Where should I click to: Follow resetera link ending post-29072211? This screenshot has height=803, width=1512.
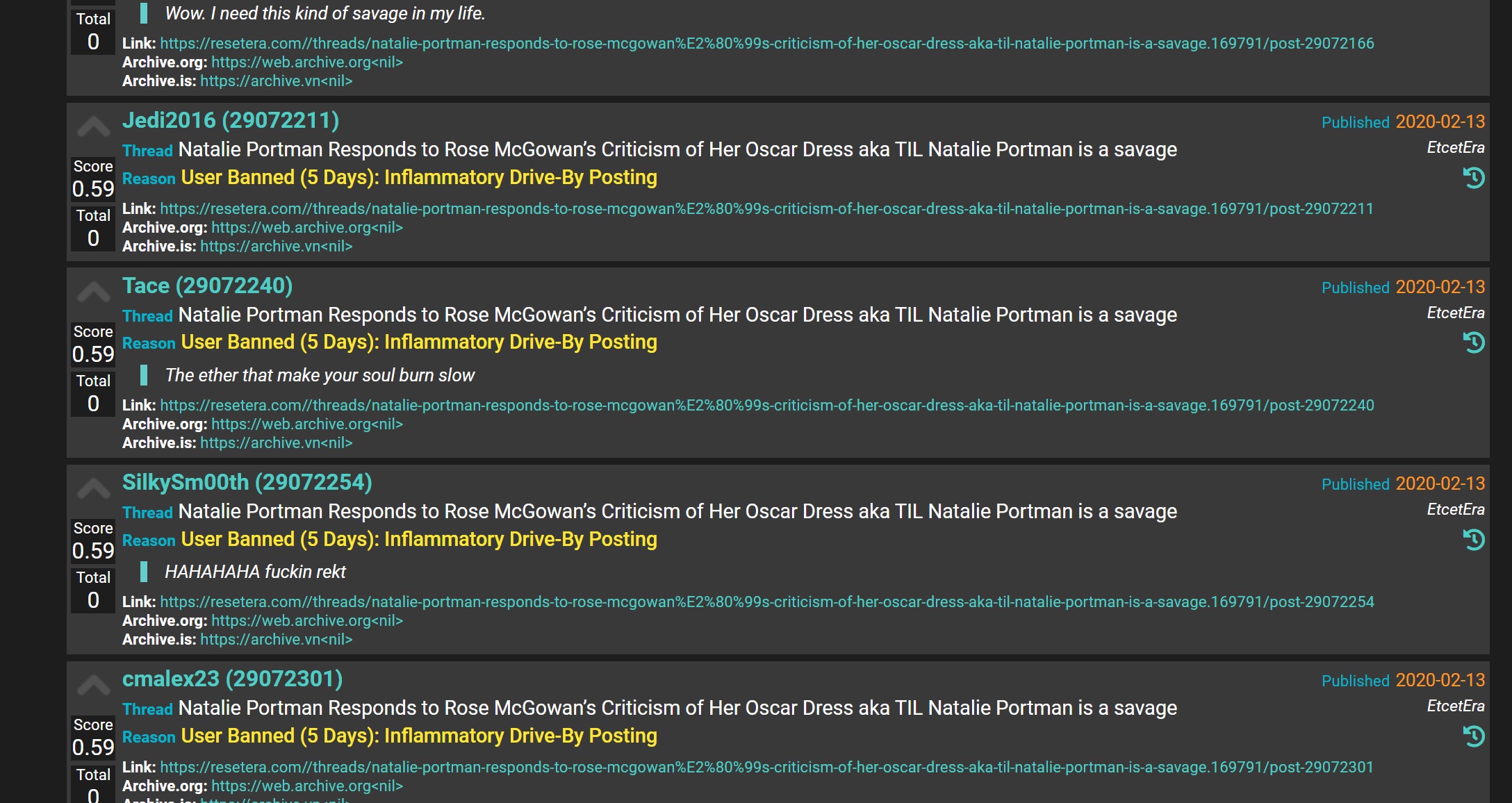pos(767,208)
